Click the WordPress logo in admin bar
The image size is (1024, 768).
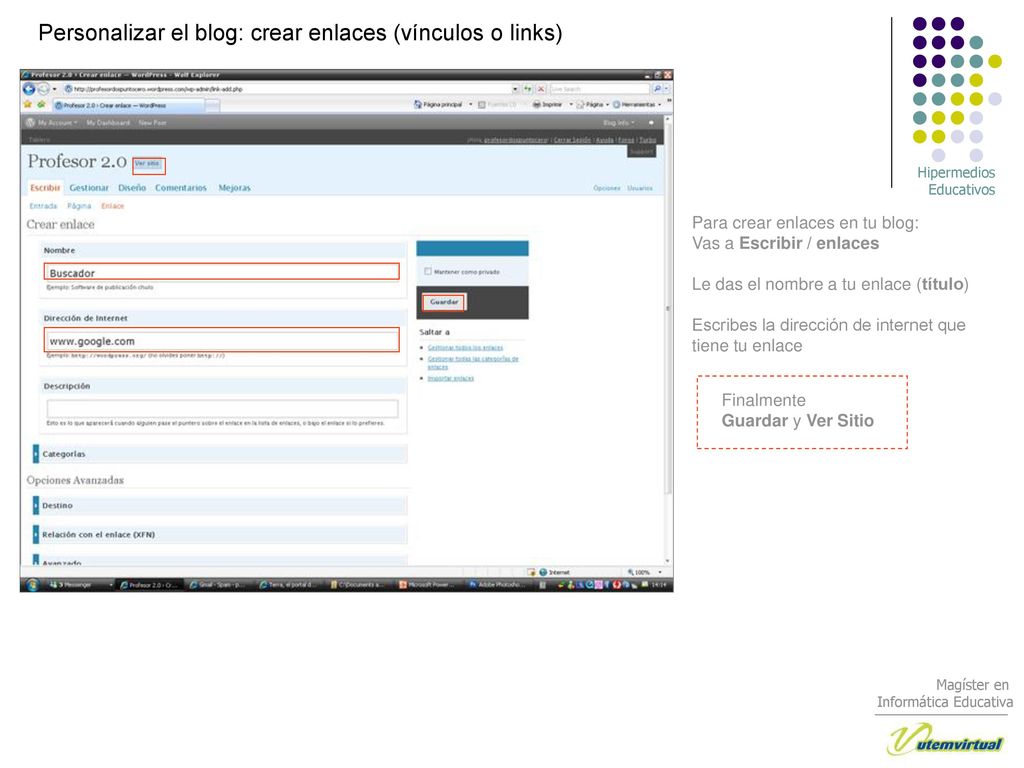point(30,123)
